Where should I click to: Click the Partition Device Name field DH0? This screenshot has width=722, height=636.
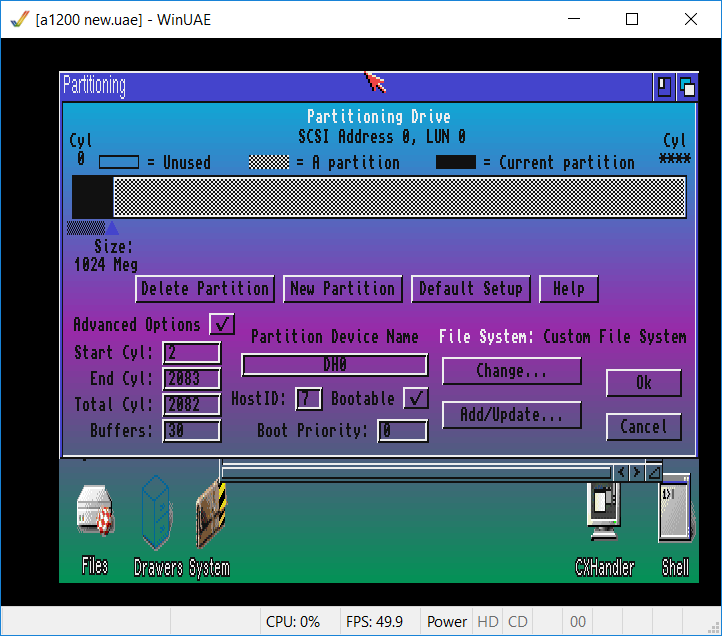[x=334, y=366]
